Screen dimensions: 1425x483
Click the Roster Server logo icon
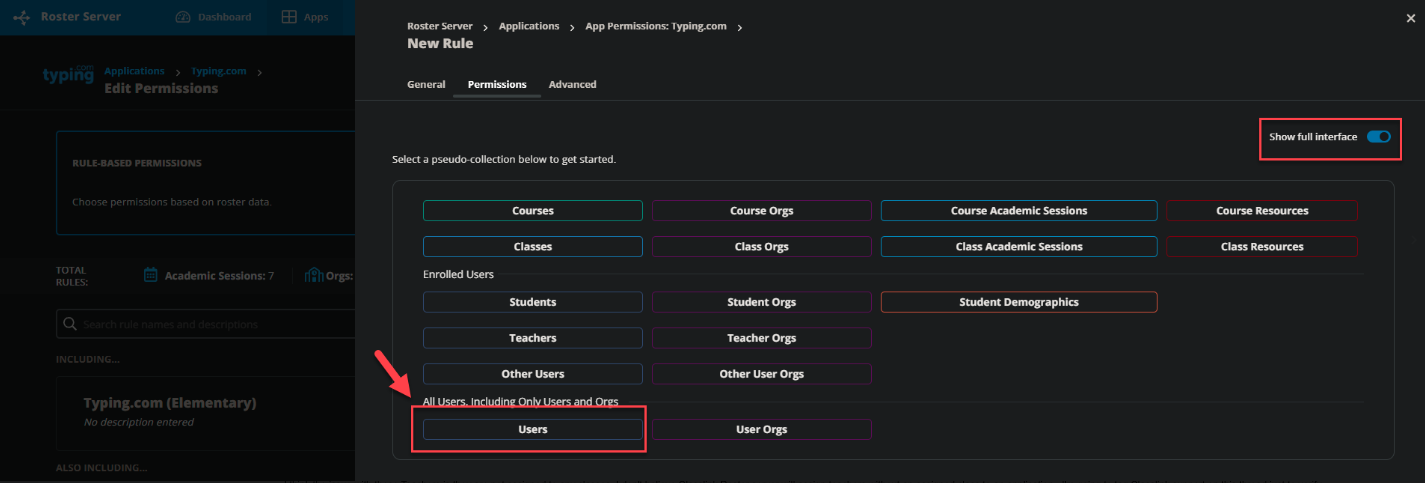(21, 17)
